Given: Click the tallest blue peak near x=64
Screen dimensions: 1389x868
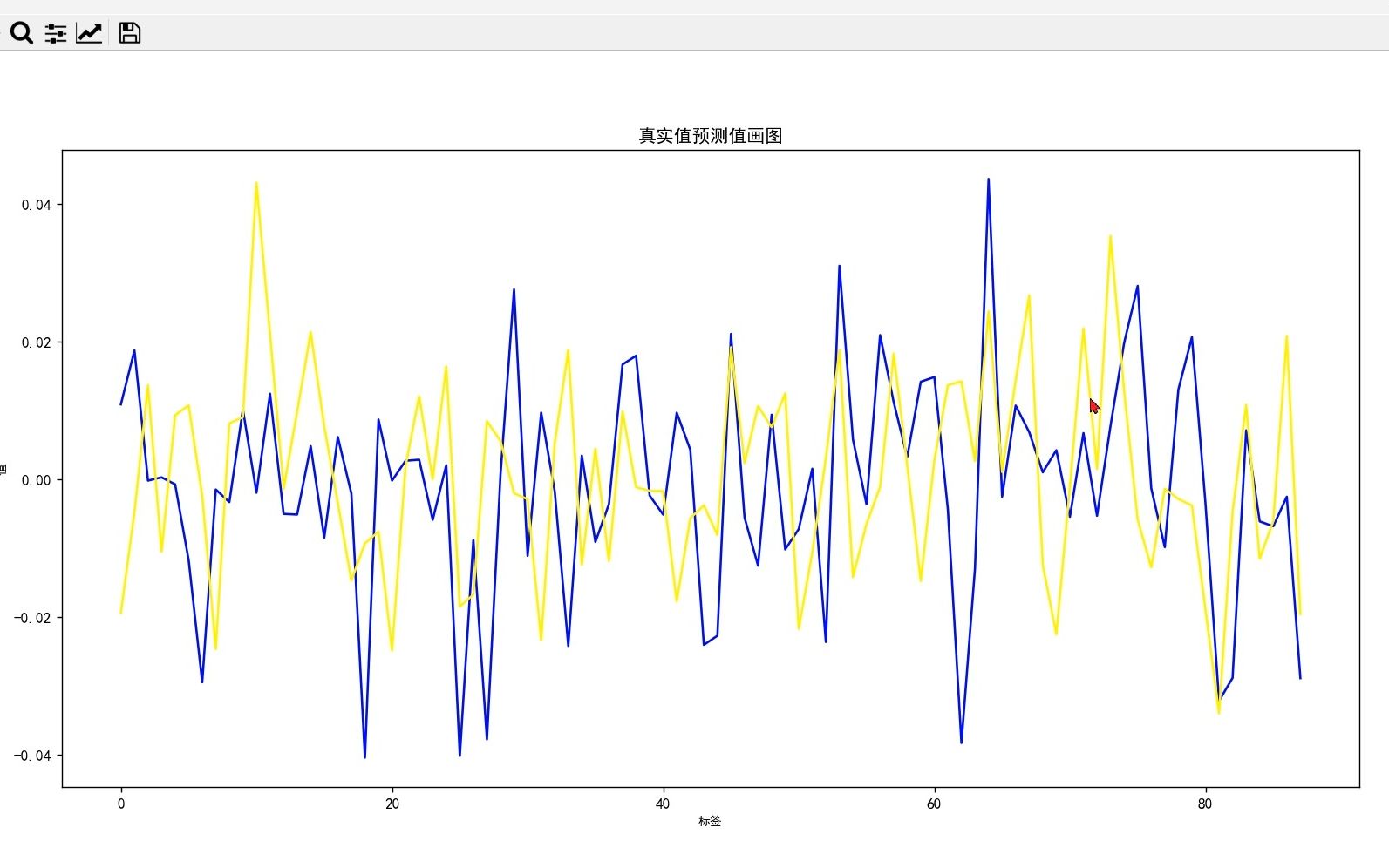Looking at the screenshot, I should pyautogui.click(x=988, y=180).
